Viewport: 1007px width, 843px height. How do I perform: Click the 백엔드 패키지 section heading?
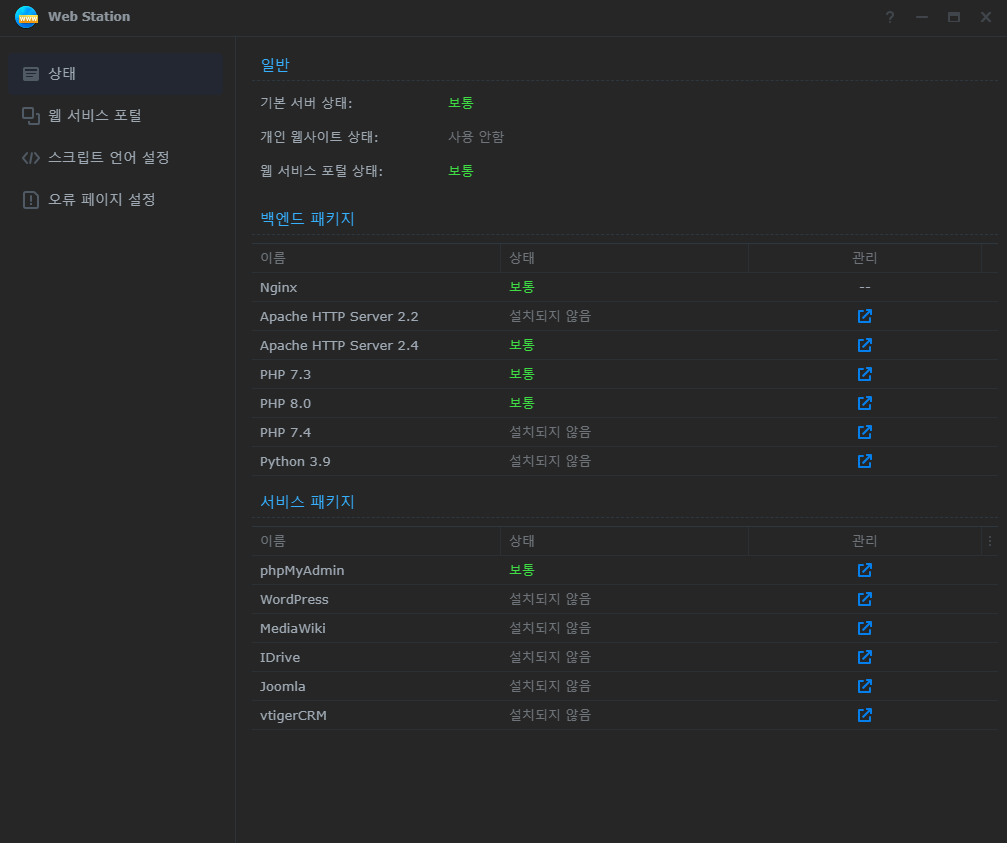coord(308,219)
